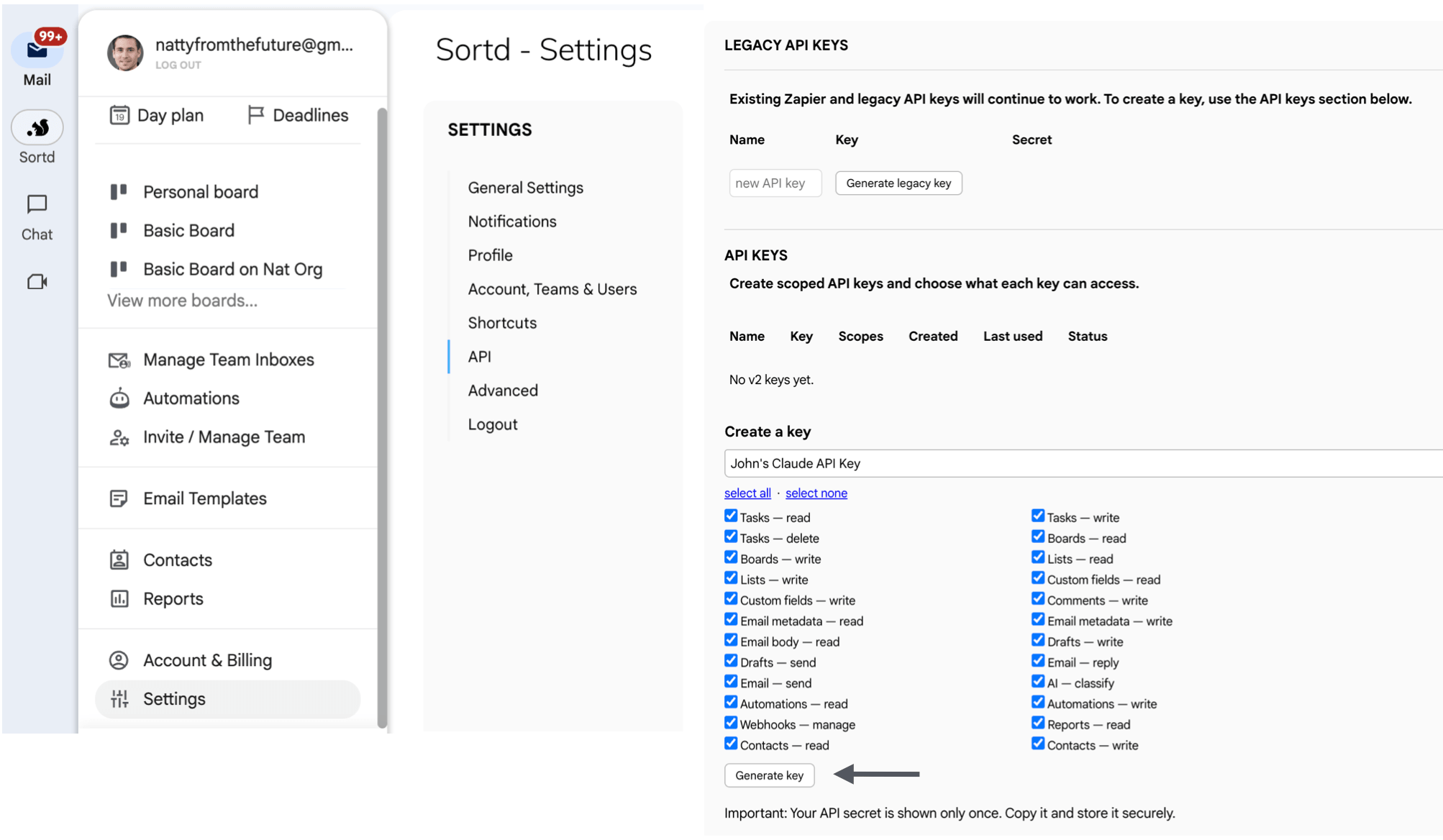Toggle the AI — classify checkbox
Screen dimensions: 1443x840
pyautogui.click(x=1037, y=681)
